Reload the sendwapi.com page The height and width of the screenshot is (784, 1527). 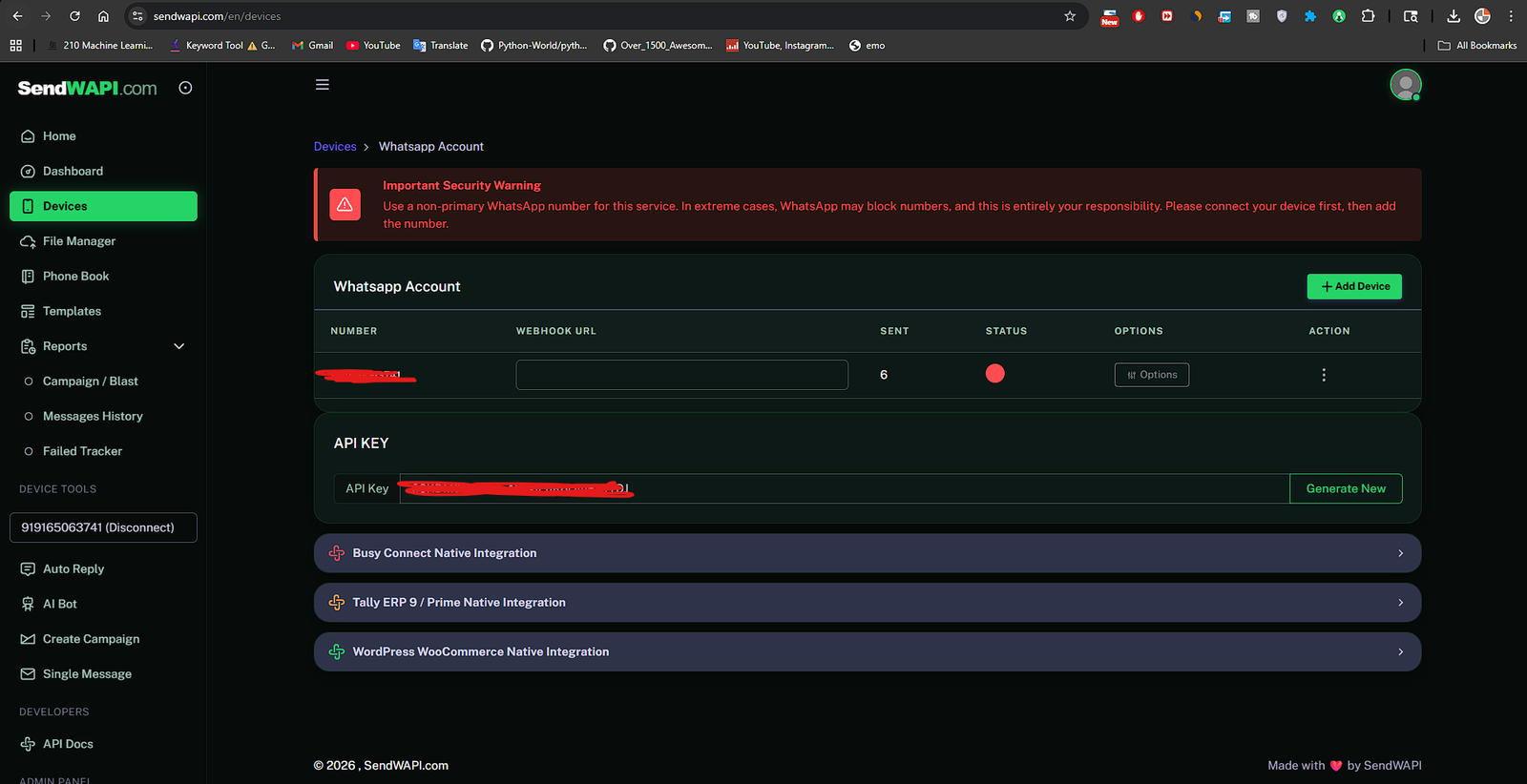[x=74, y=16]
